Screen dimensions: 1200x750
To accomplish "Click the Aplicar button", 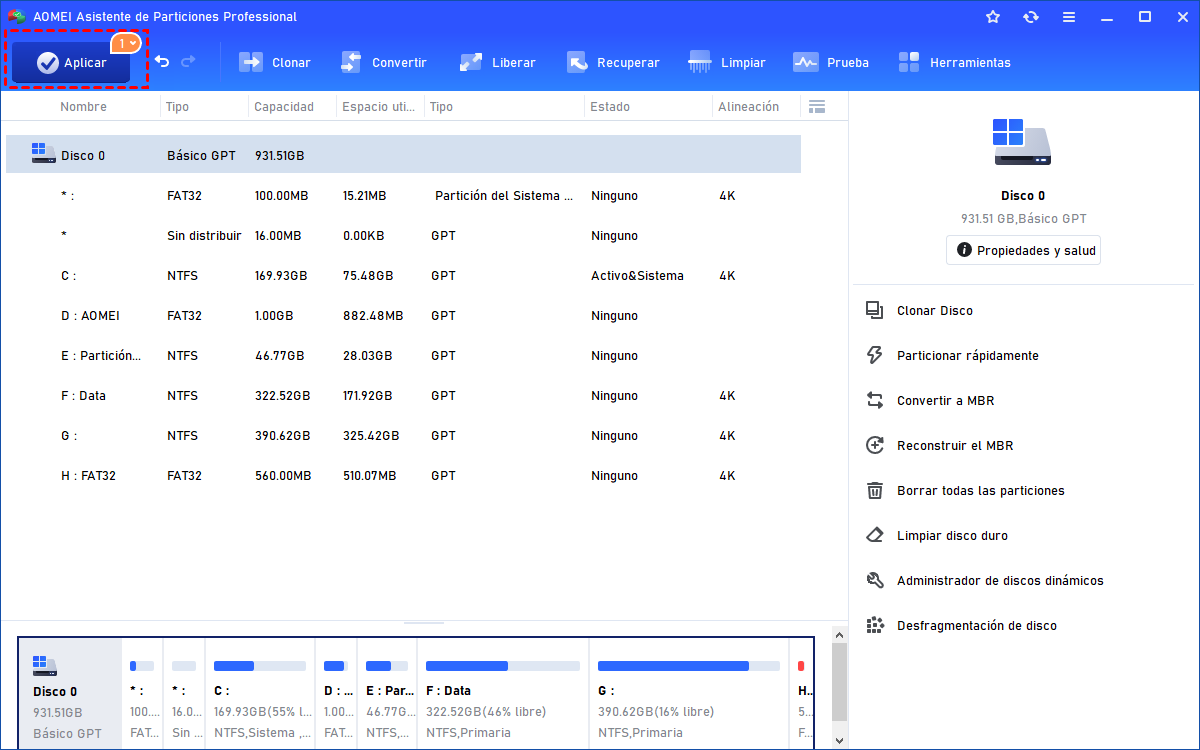I will [71, 63].
